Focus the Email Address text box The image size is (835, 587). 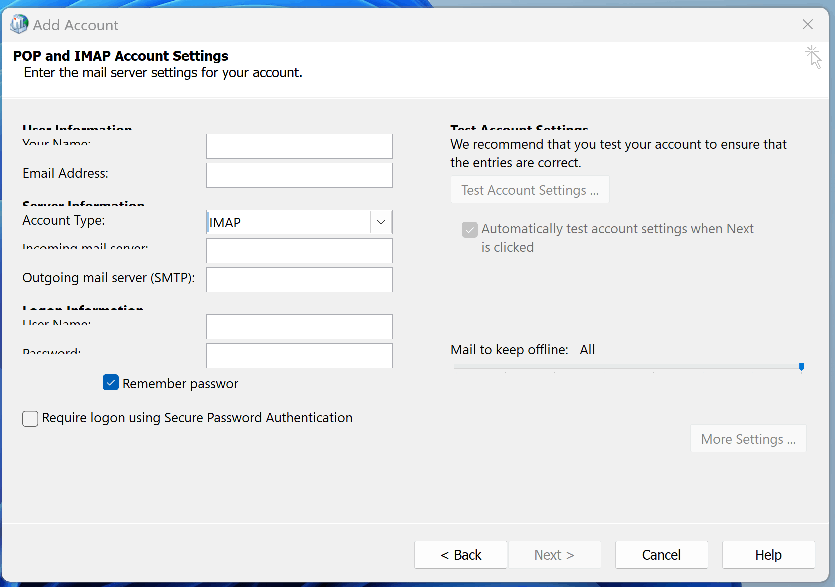tap(299, 175)
